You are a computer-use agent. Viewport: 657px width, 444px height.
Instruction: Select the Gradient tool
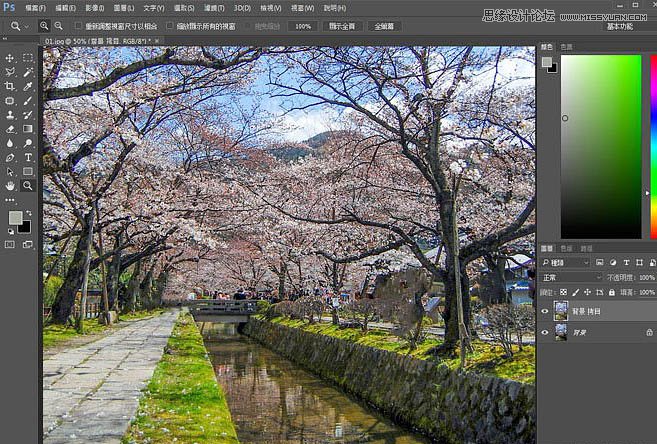28,129
